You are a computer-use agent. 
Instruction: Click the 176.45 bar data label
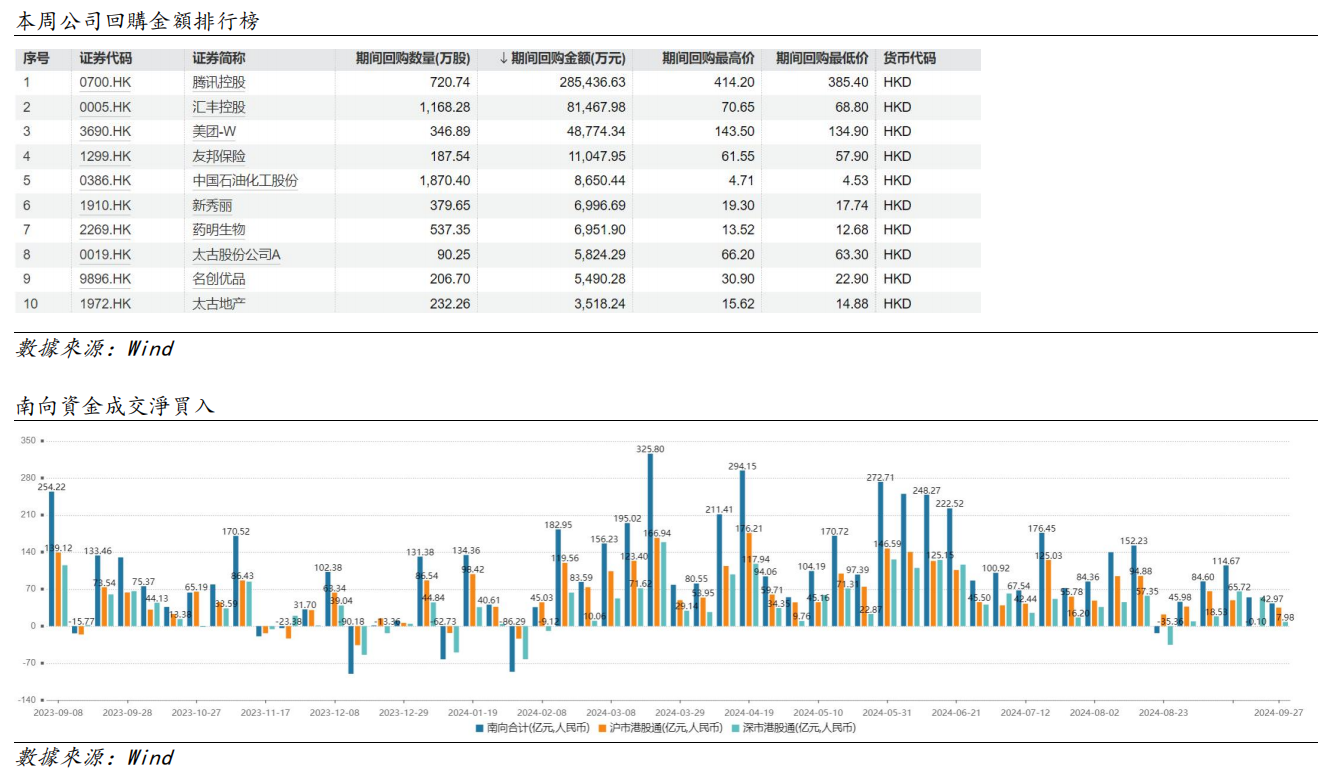pyautogui.click(x=1042, y=528)
